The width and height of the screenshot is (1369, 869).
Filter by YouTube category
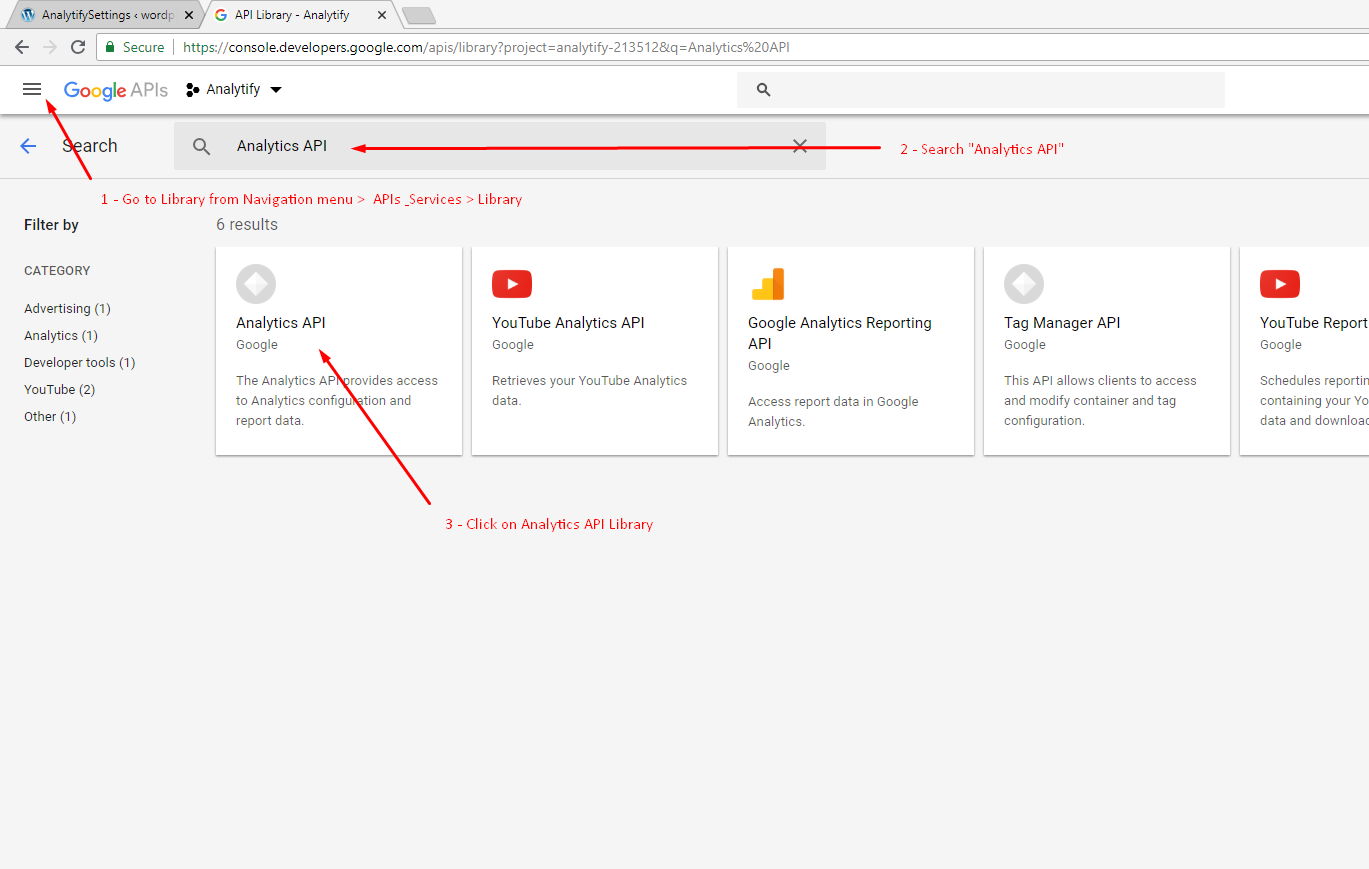tap(59, 390)
